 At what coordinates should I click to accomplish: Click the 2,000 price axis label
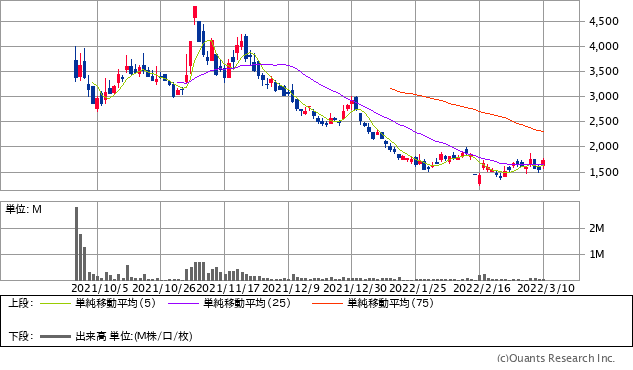point(604,146)
